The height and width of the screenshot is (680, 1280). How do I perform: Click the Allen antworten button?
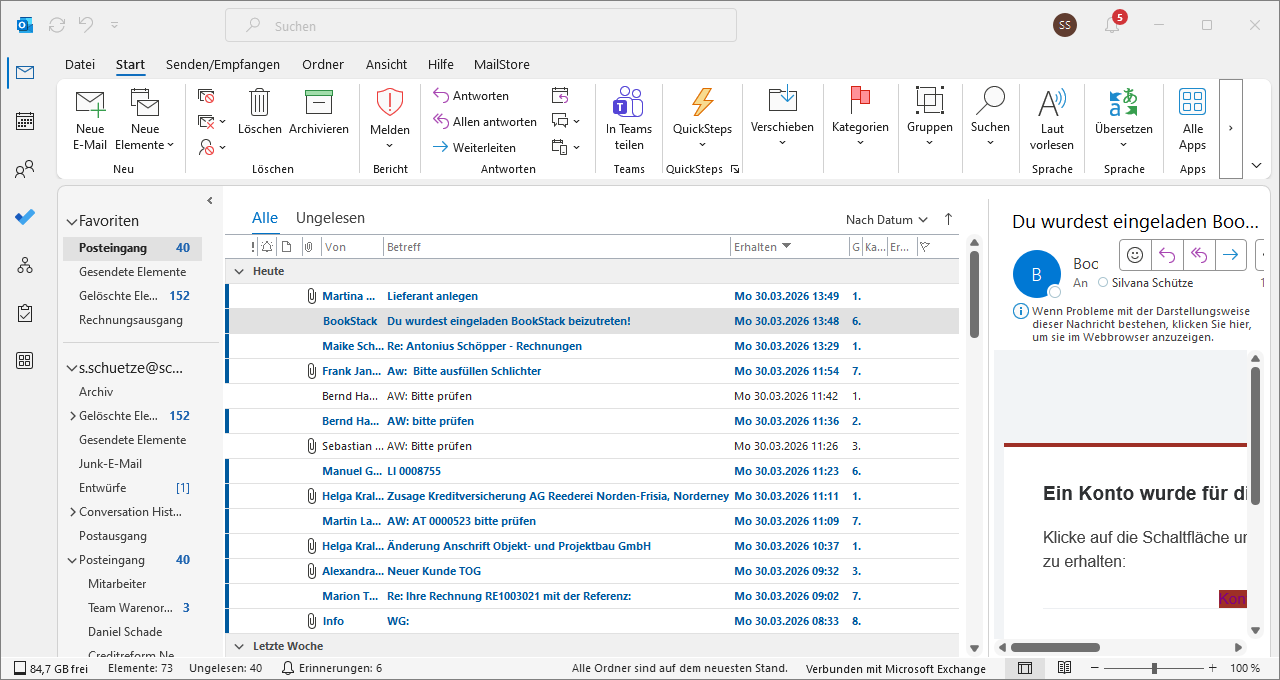[485, 122]
